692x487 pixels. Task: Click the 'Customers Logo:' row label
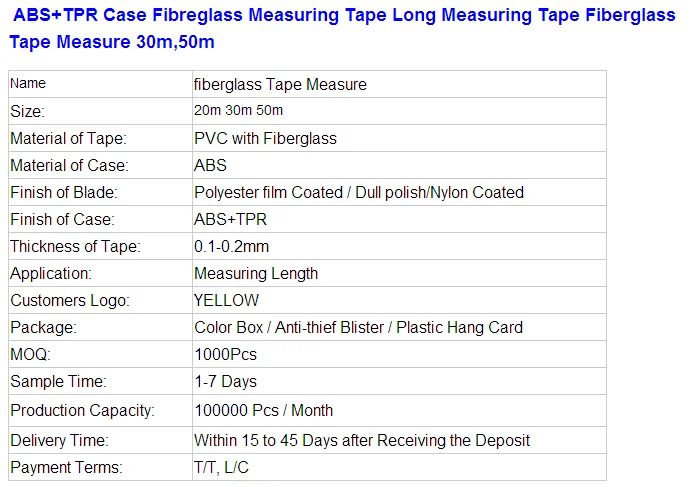pyautogui.click(x=68, y=300)
